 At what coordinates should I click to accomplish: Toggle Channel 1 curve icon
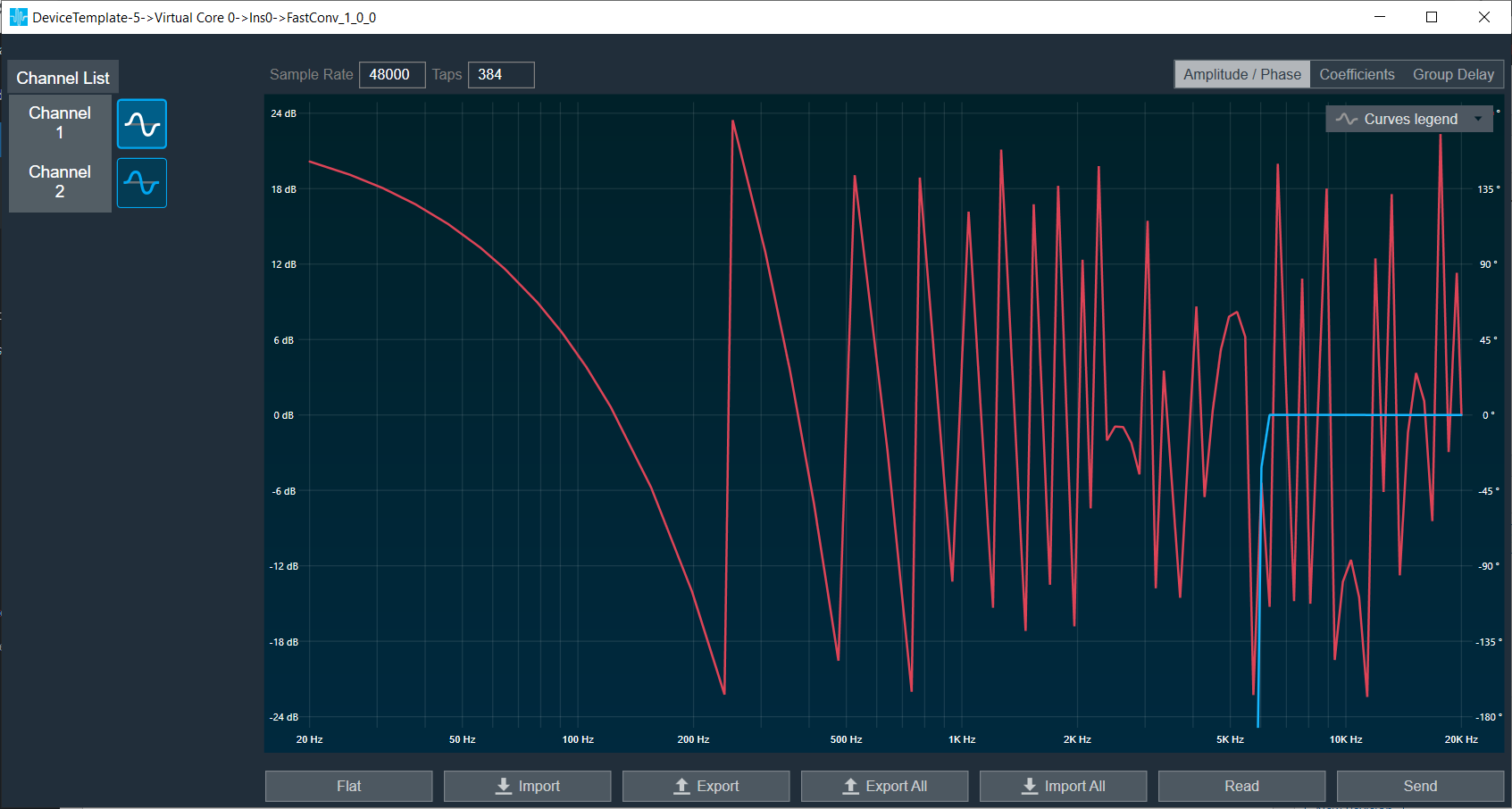142,124
